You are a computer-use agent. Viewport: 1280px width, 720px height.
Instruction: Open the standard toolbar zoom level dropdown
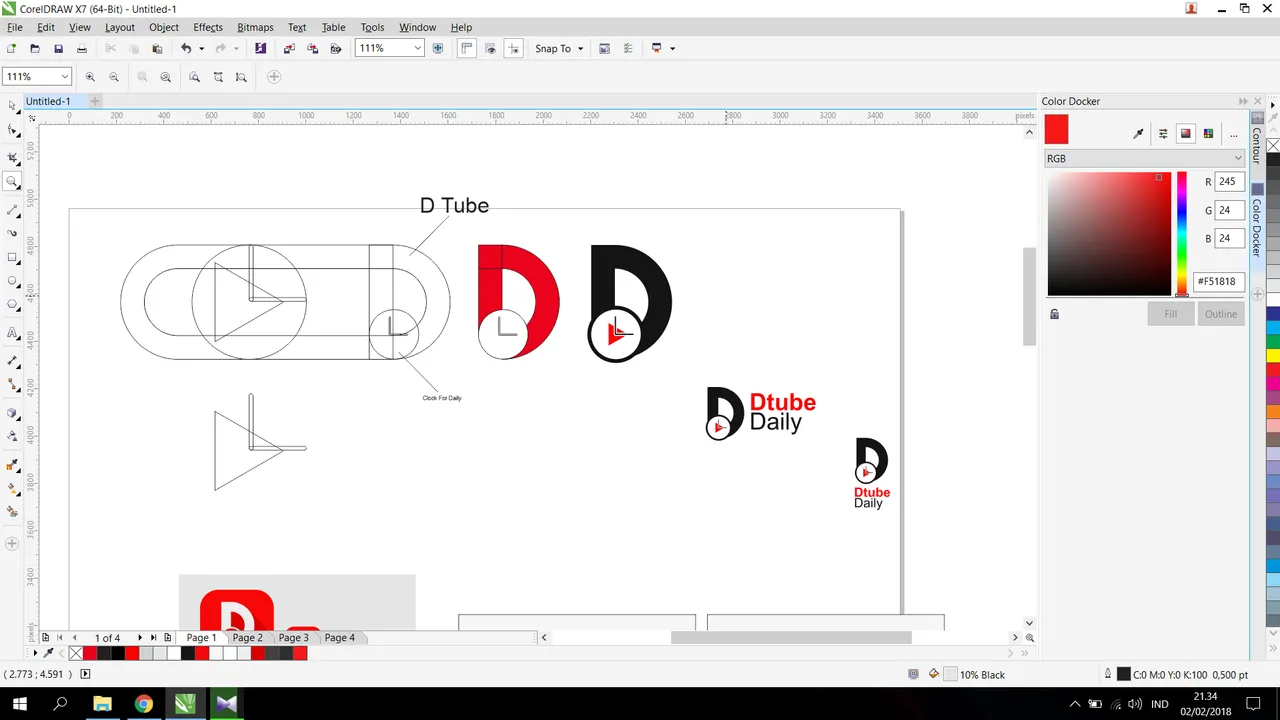coord(417,48)
